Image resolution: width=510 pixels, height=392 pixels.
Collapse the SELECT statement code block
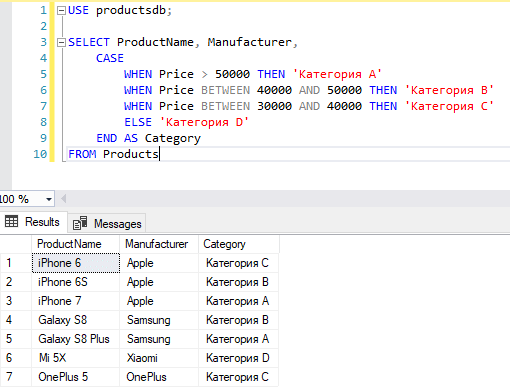click(61, 42)
